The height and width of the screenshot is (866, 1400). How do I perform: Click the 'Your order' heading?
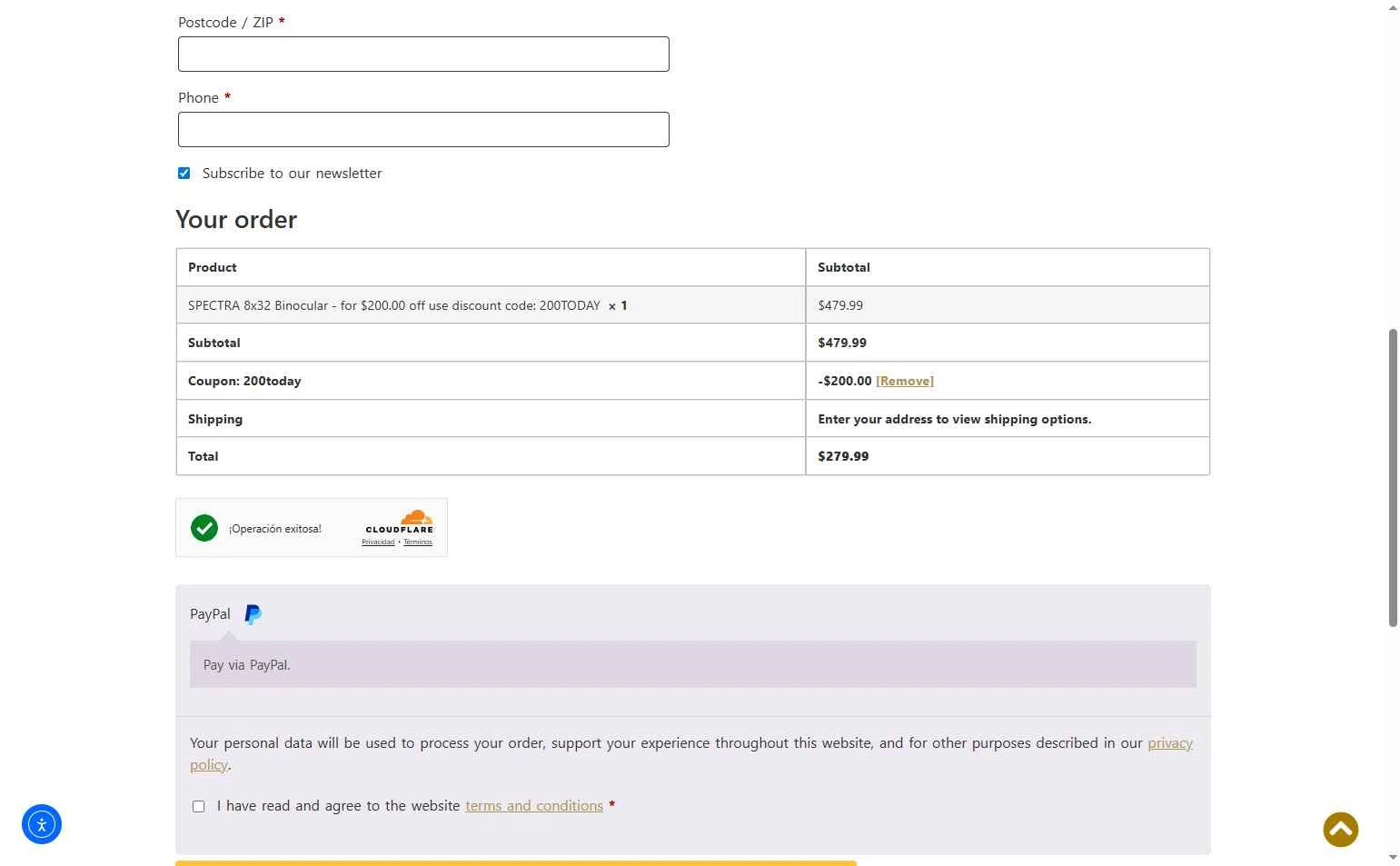pos(236,220)
